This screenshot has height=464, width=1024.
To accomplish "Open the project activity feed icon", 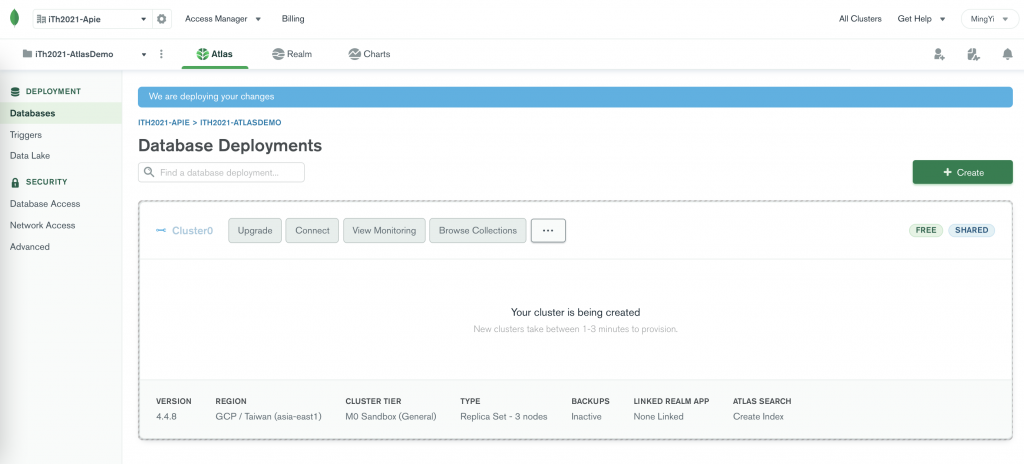I will (973, 54).
